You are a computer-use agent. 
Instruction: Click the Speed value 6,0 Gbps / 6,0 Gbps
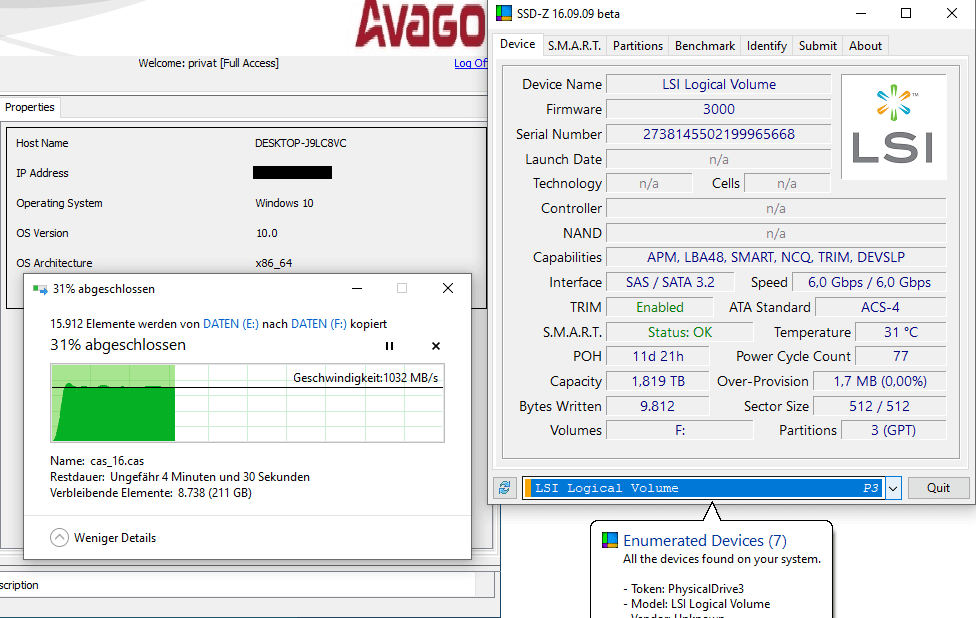869,283
